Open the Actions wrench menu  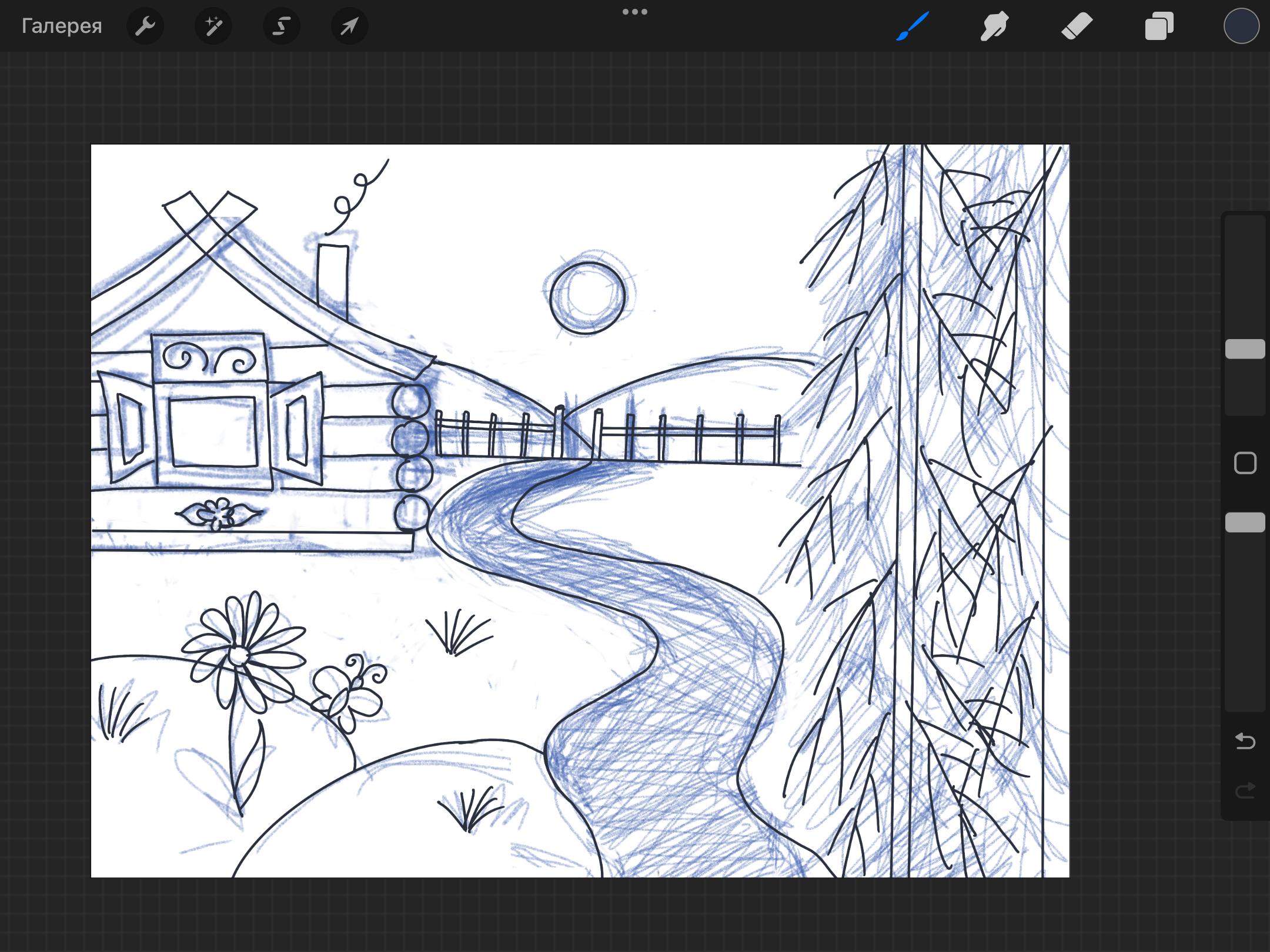[x=145, y=26]
